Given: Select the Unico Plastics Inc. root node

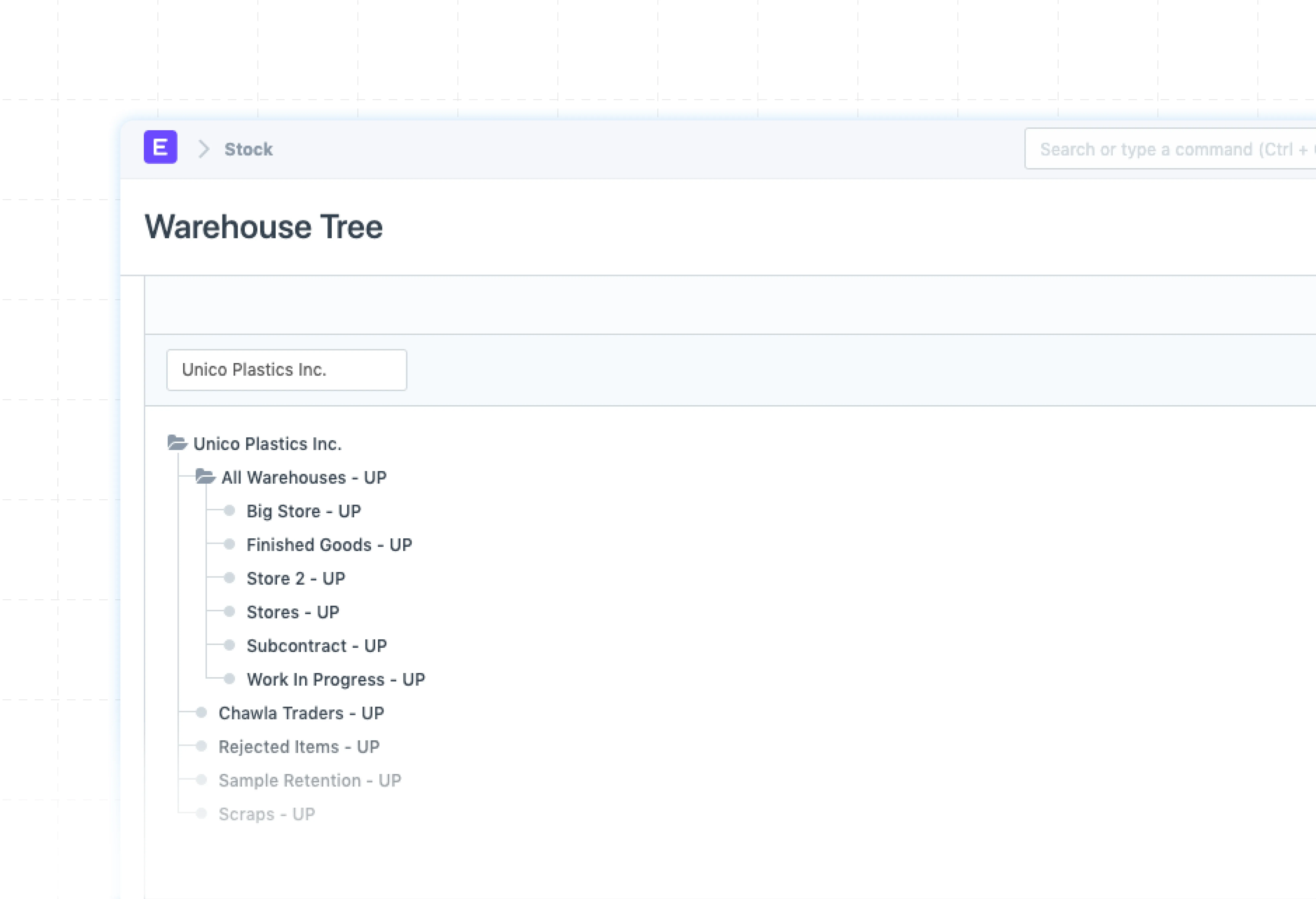Looking at the screenshot, I should (x=267, y=443).
